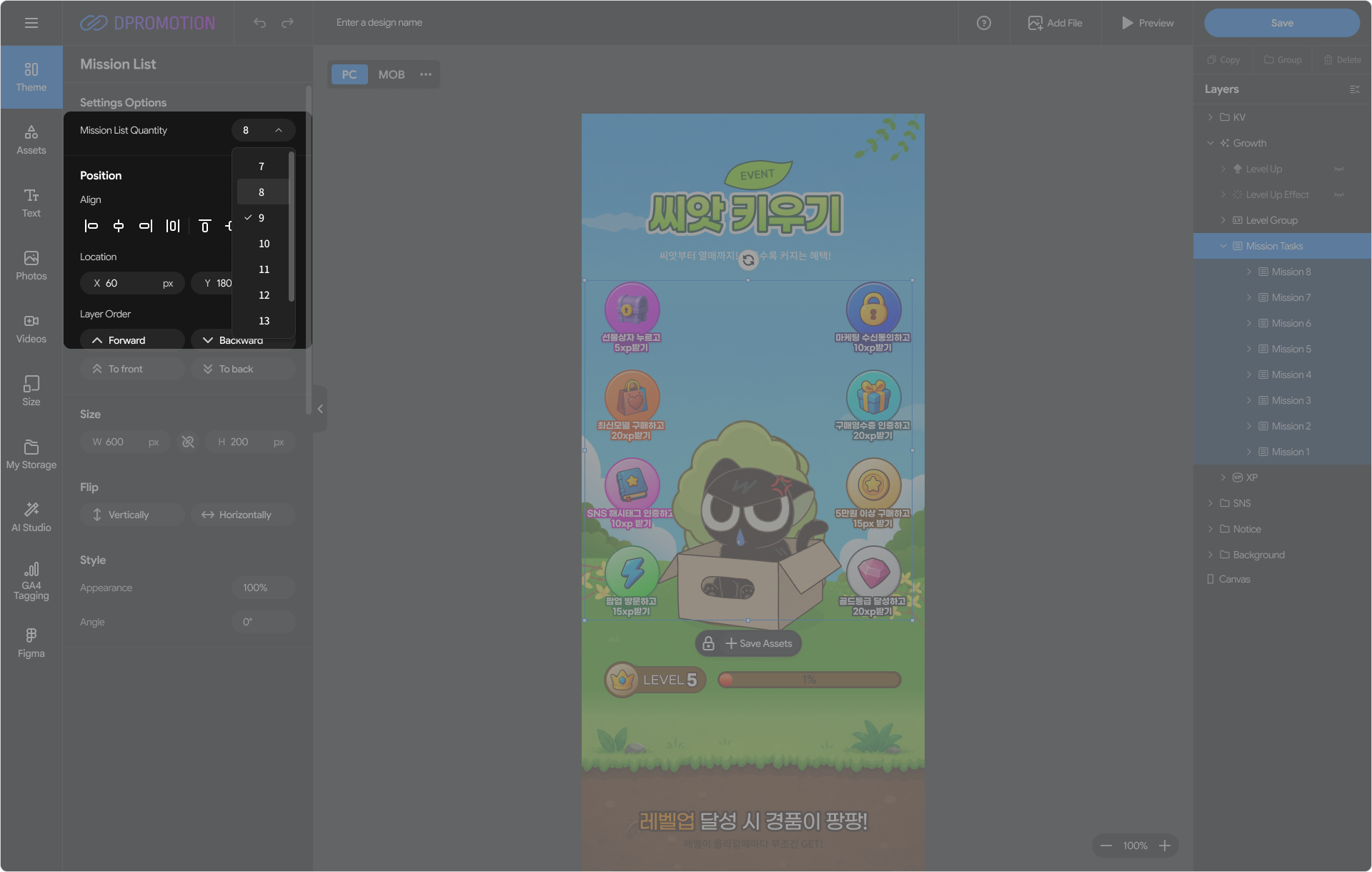Viewport: 1372px width, 872px height.
Task: Click the Save button
Action: click(1282, 23)
